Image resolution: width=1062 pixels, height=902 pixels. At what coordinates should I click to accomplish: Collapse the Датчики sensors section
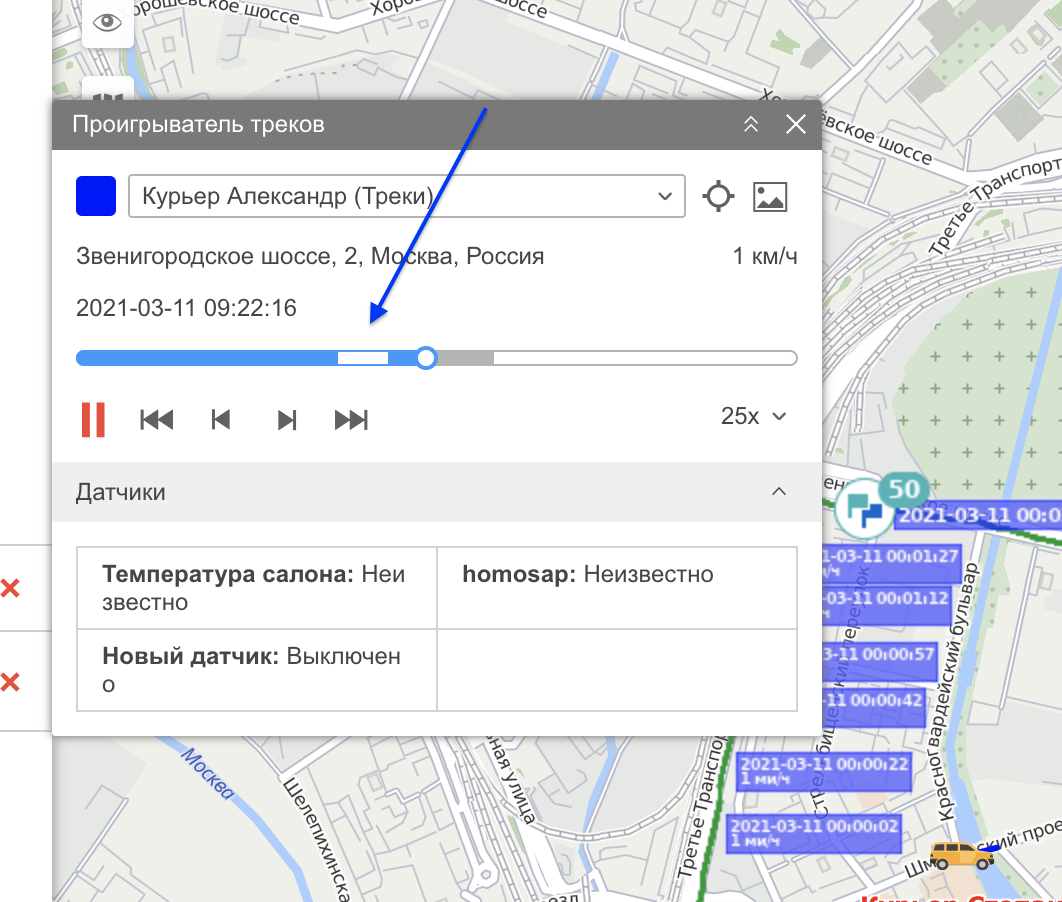(780, 492)
